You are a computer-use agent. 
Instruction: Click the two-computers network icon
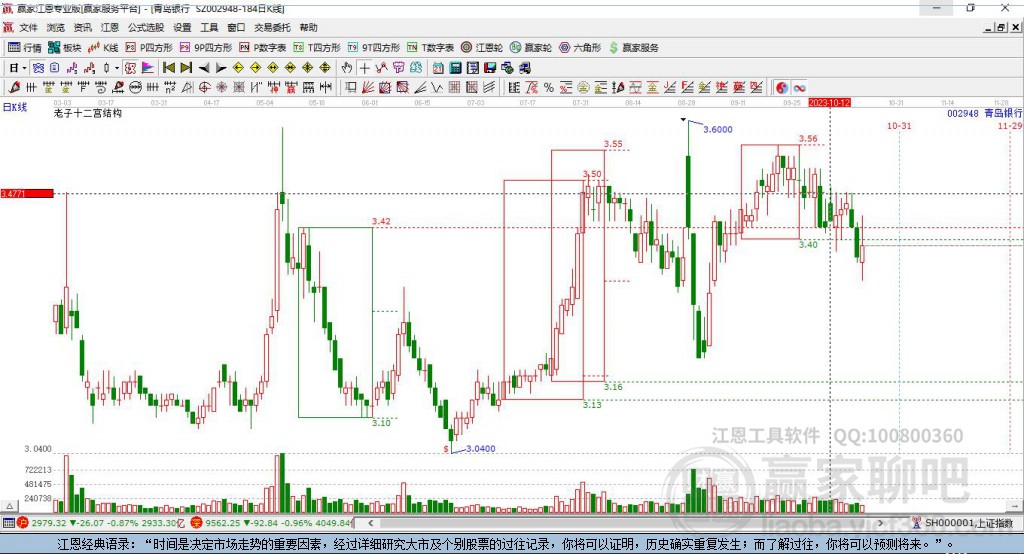click(x=524, y=68)
